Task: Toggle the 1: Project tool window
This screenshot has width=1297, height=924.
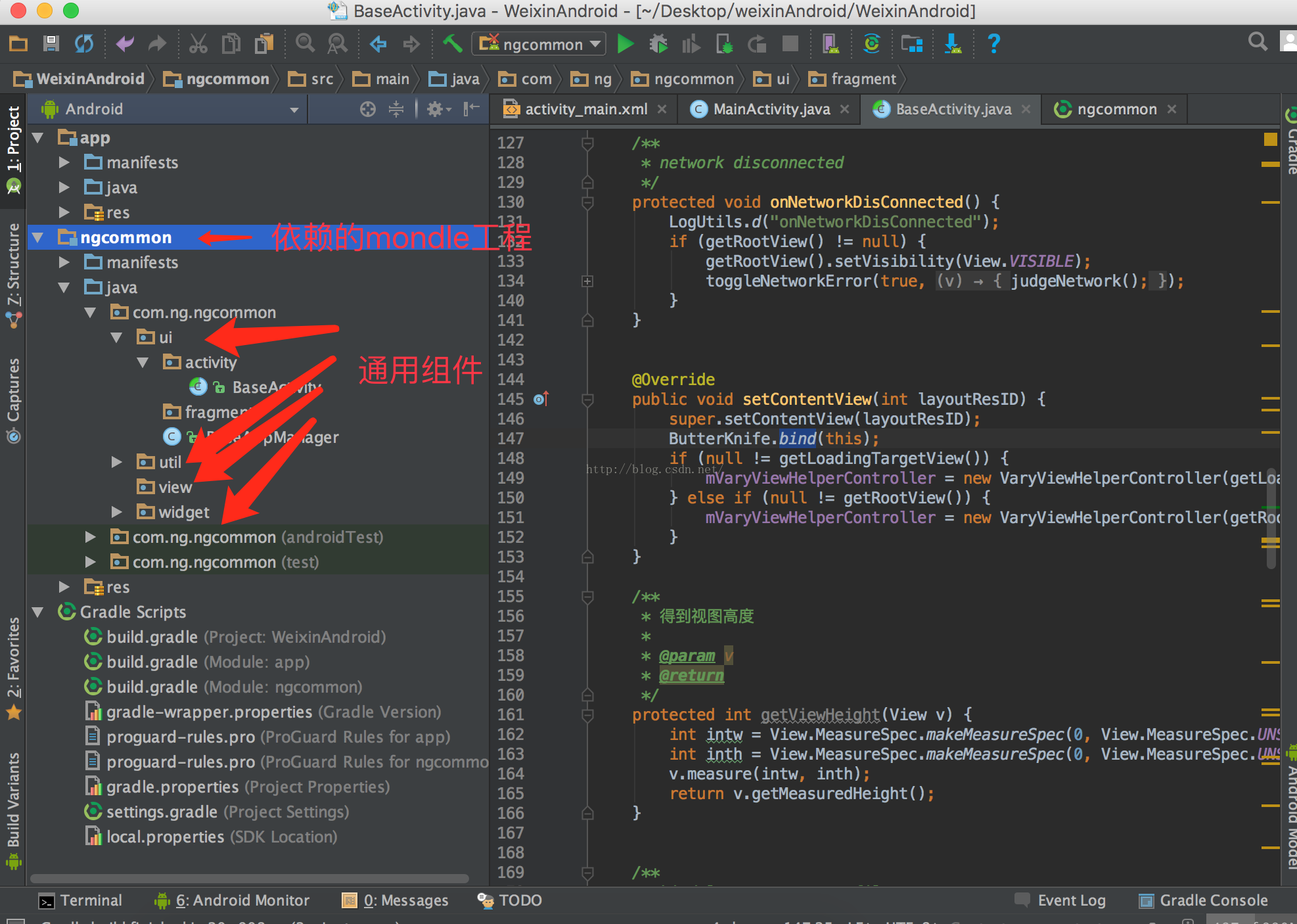Action: coord(13,139)
